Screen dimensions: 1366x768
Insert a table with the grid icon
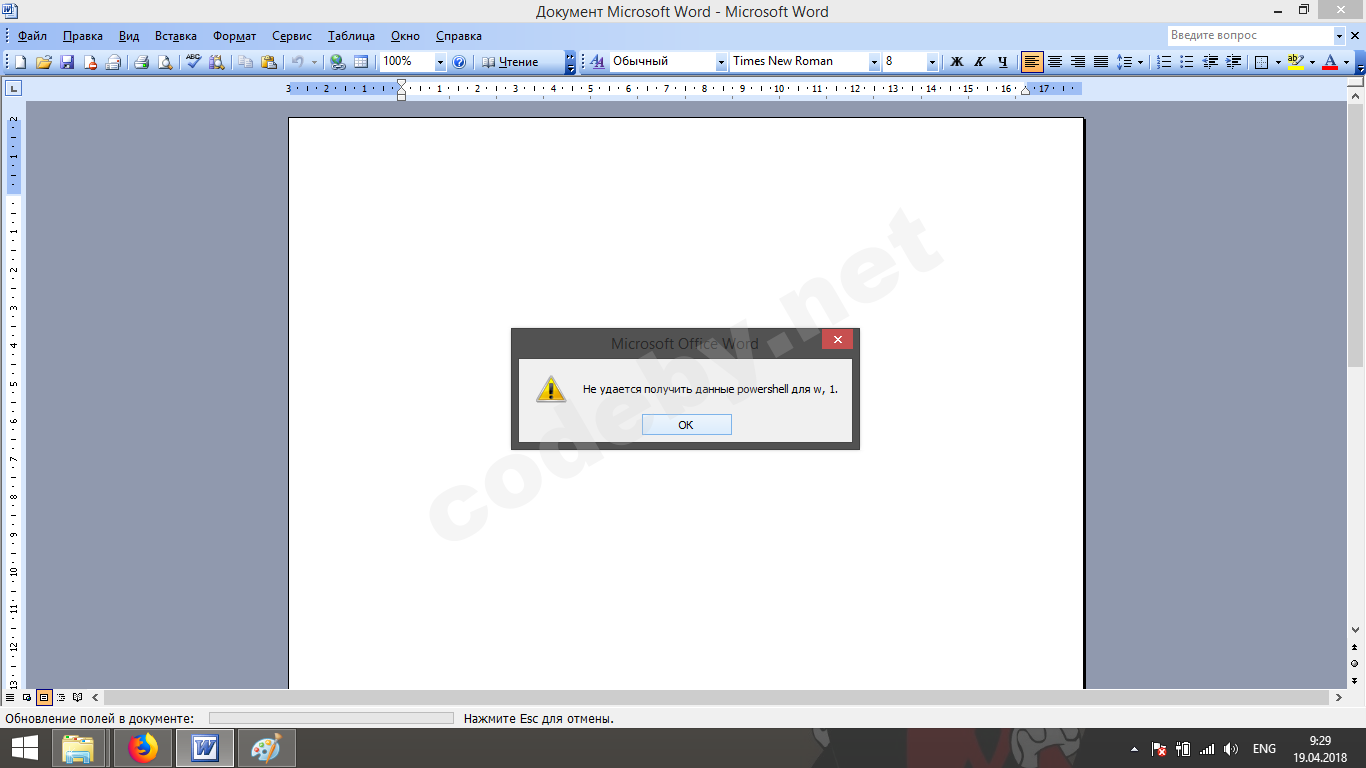pos(361,62)
